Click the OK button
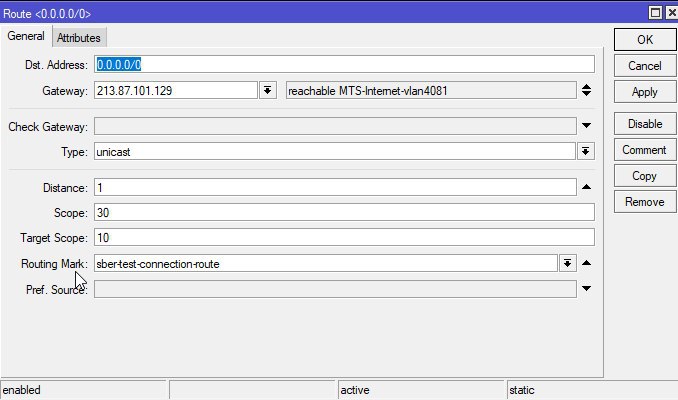 (x=645, y=40)
